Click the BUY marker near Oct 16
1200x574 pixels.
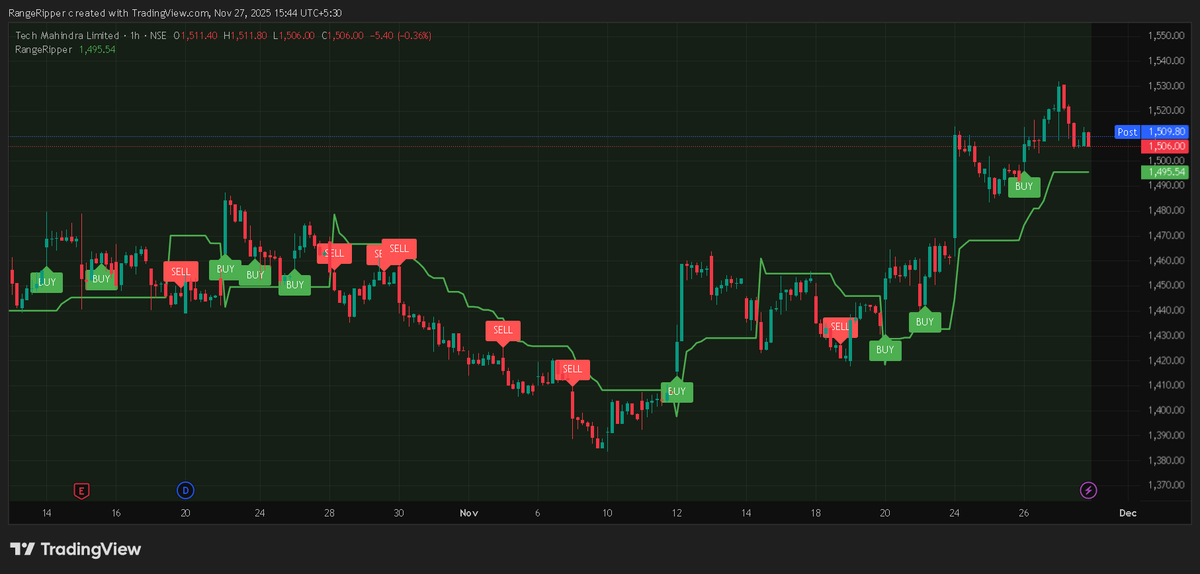click(101, 278)
